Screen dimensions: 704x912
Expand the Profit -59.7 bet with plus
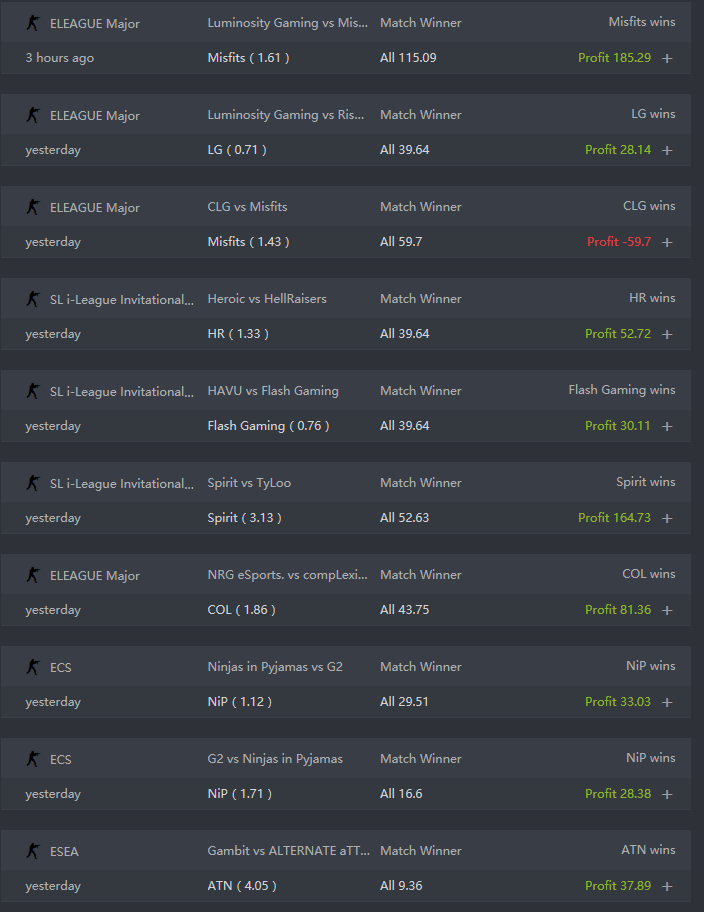click(x=667, y=242)
